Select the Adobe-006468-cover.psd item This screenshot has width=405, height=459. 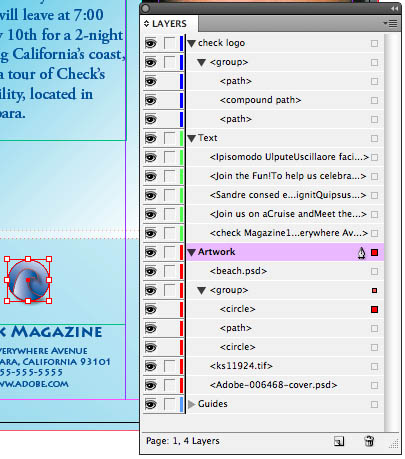click(x=273, y=385)
